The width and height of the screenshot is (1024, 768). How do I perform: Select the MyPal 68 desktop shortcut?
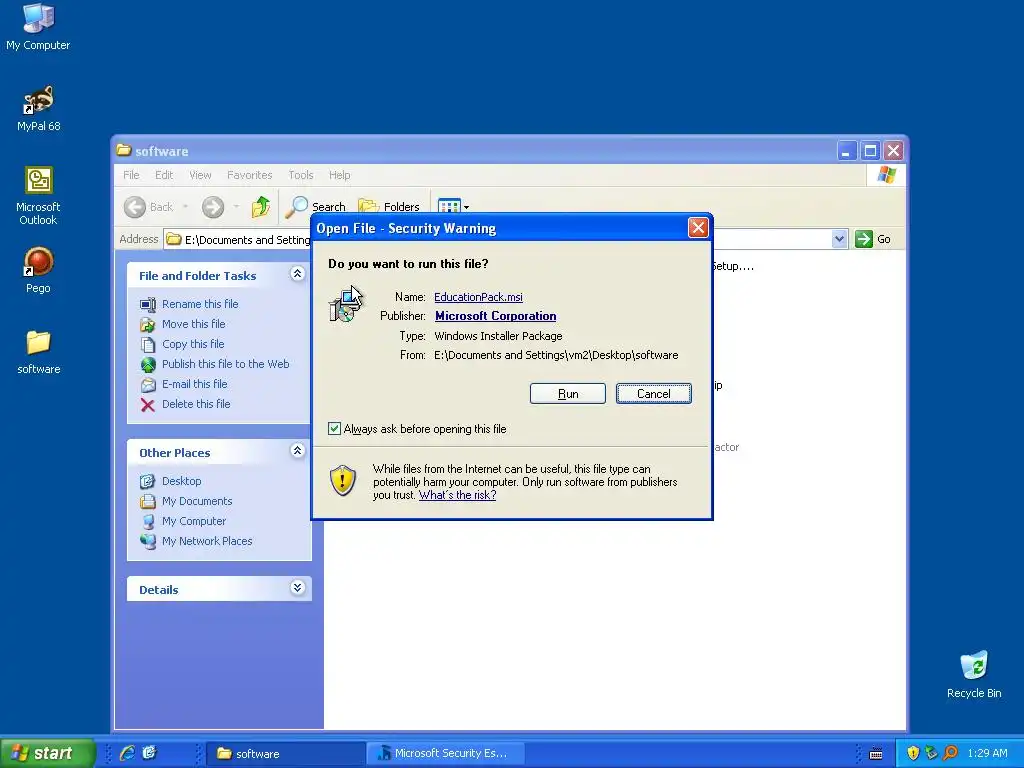tap(39, 109)
